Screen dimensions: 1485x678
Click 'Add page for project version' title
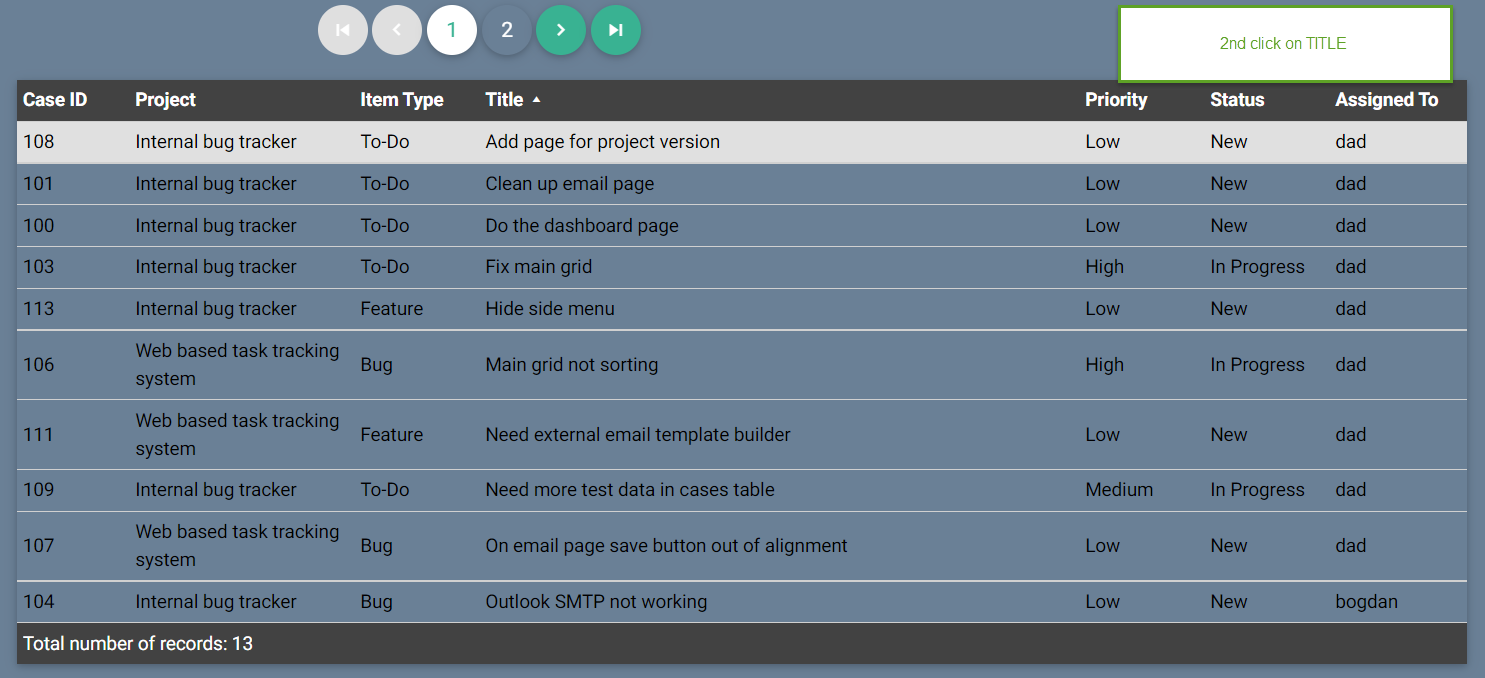tap(603, 142)
